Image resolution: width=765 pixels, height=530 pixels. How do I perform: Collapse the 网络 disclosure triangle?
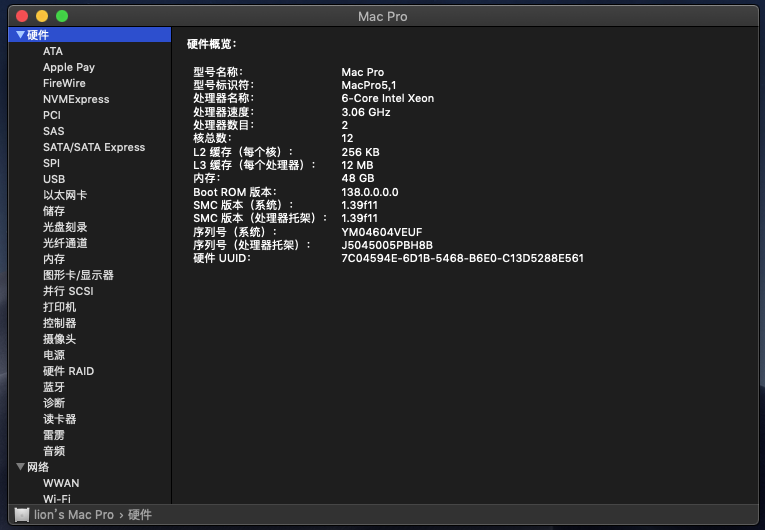[20, 467]
